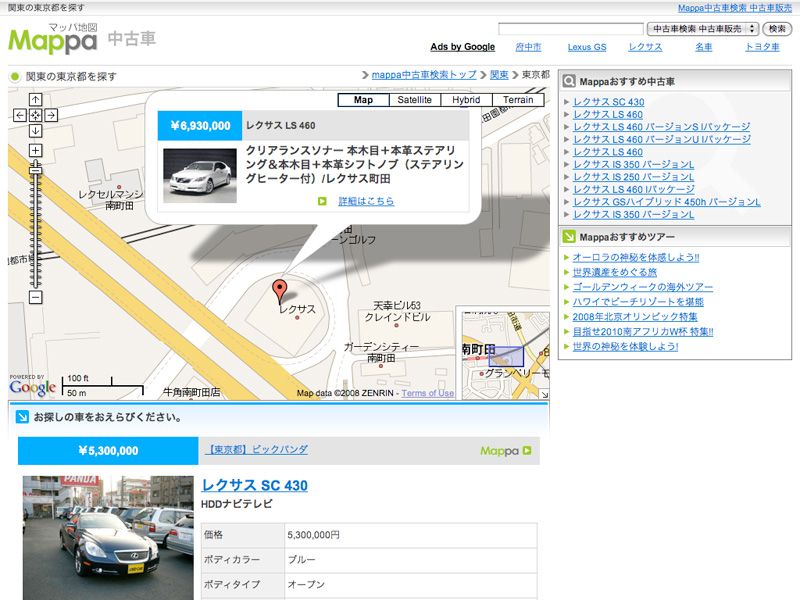The height and width of the screenshot is (600, 800).
Task: Click the red map marker pin
Action: (281, 291)
